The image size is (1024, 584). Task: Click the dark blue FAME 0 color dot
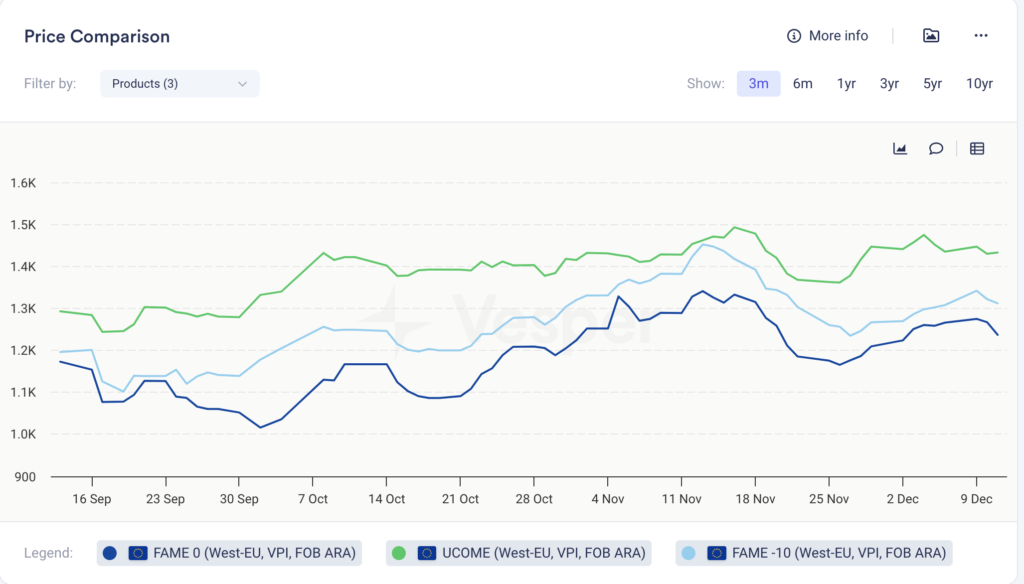(110, 552)
